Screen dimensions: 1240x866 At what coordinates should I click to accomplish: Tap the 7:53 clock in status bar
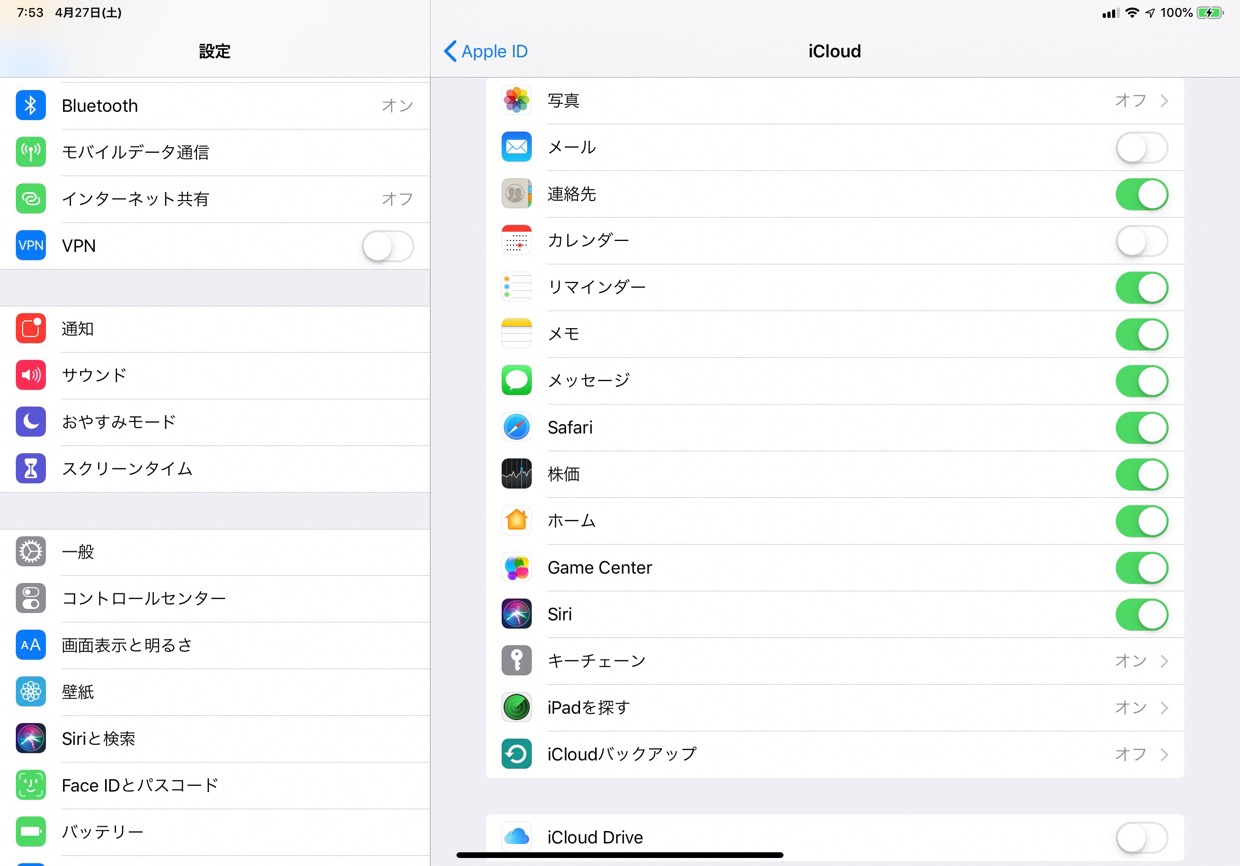(30, 13)
